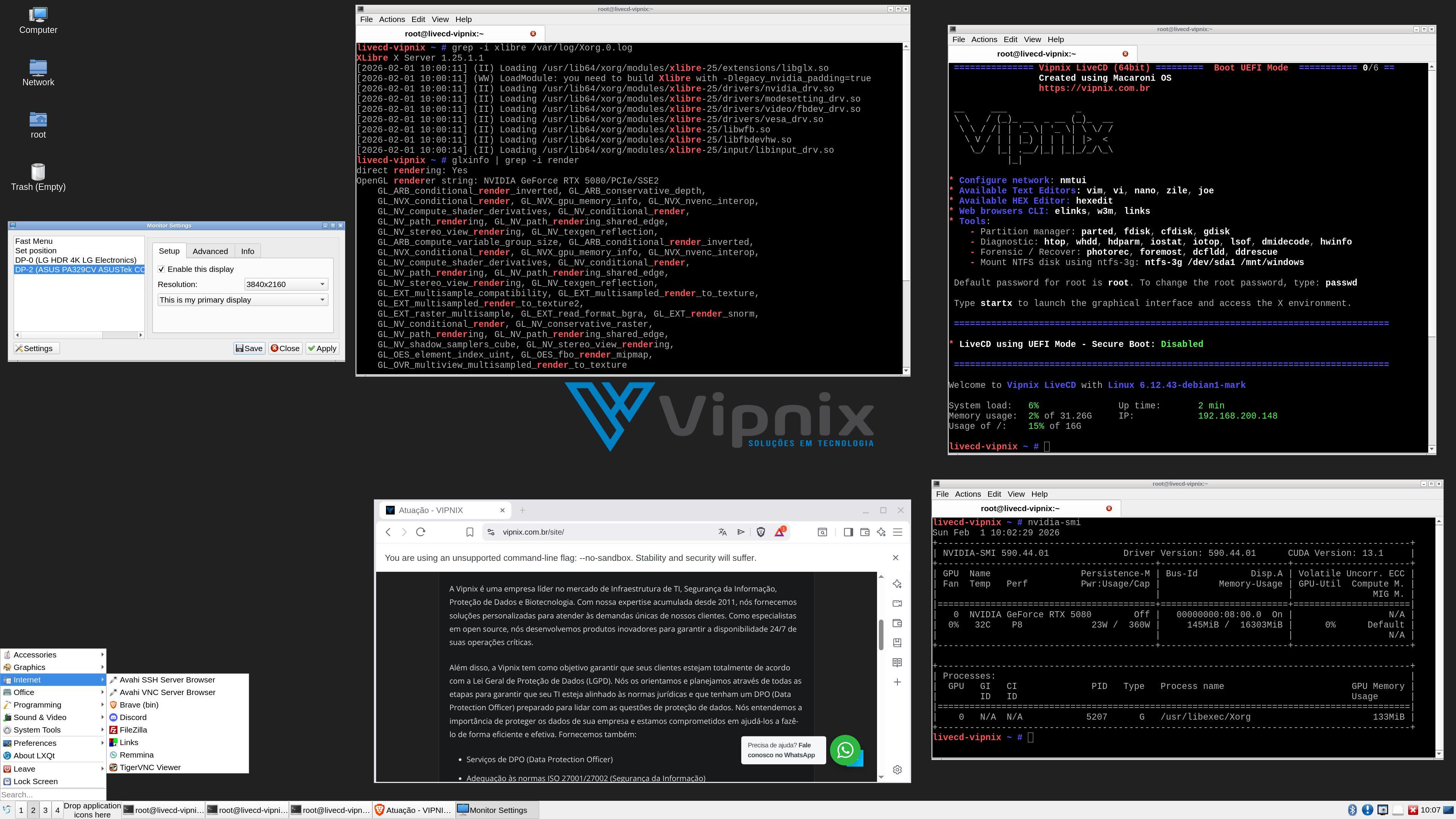Expand the System Tools submenu
1456x819 pixels.
coord(53,730)
